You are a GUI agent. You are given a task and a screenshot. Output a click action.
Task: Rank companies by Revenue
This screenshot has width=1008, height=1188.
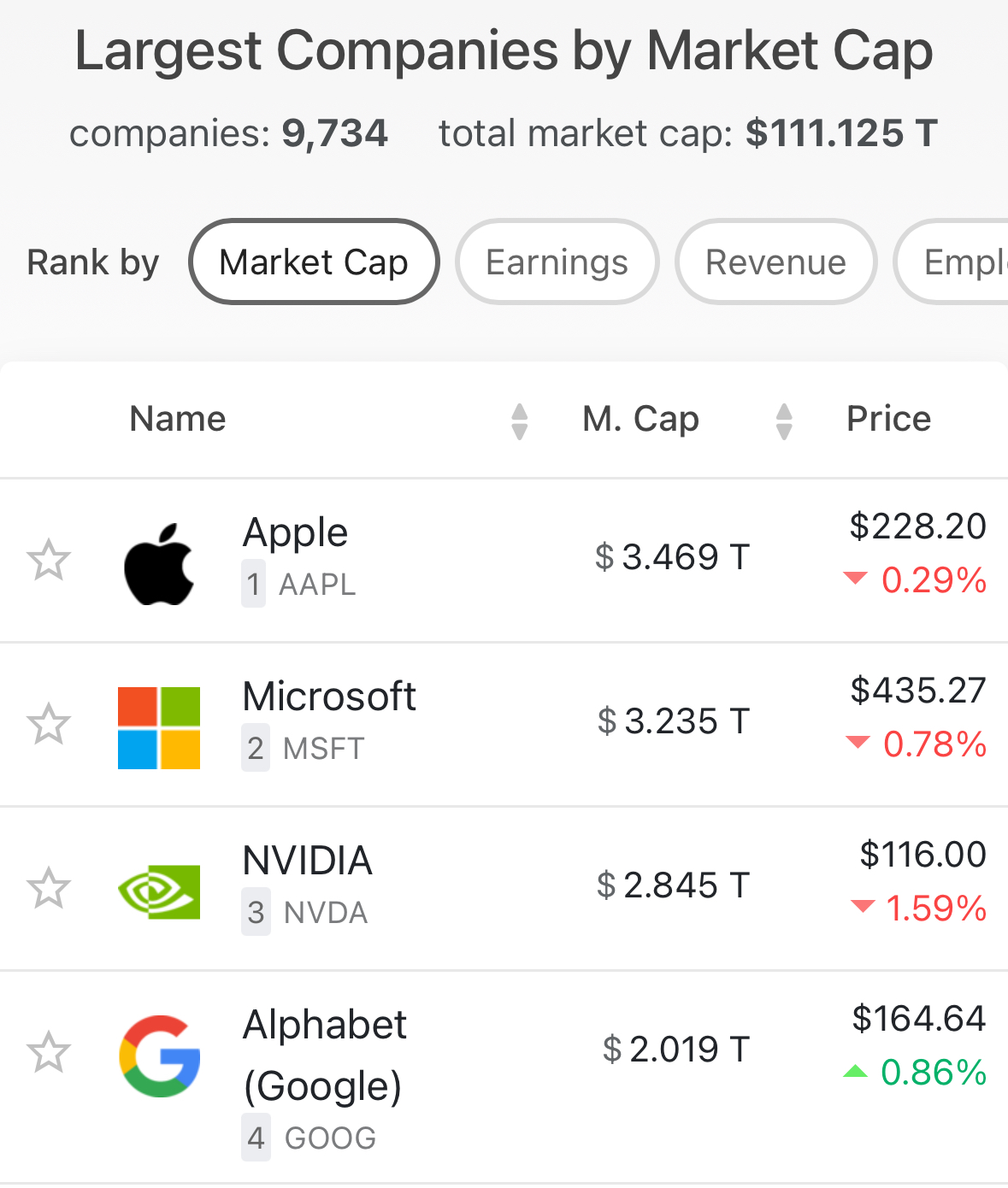pos(775,262)
